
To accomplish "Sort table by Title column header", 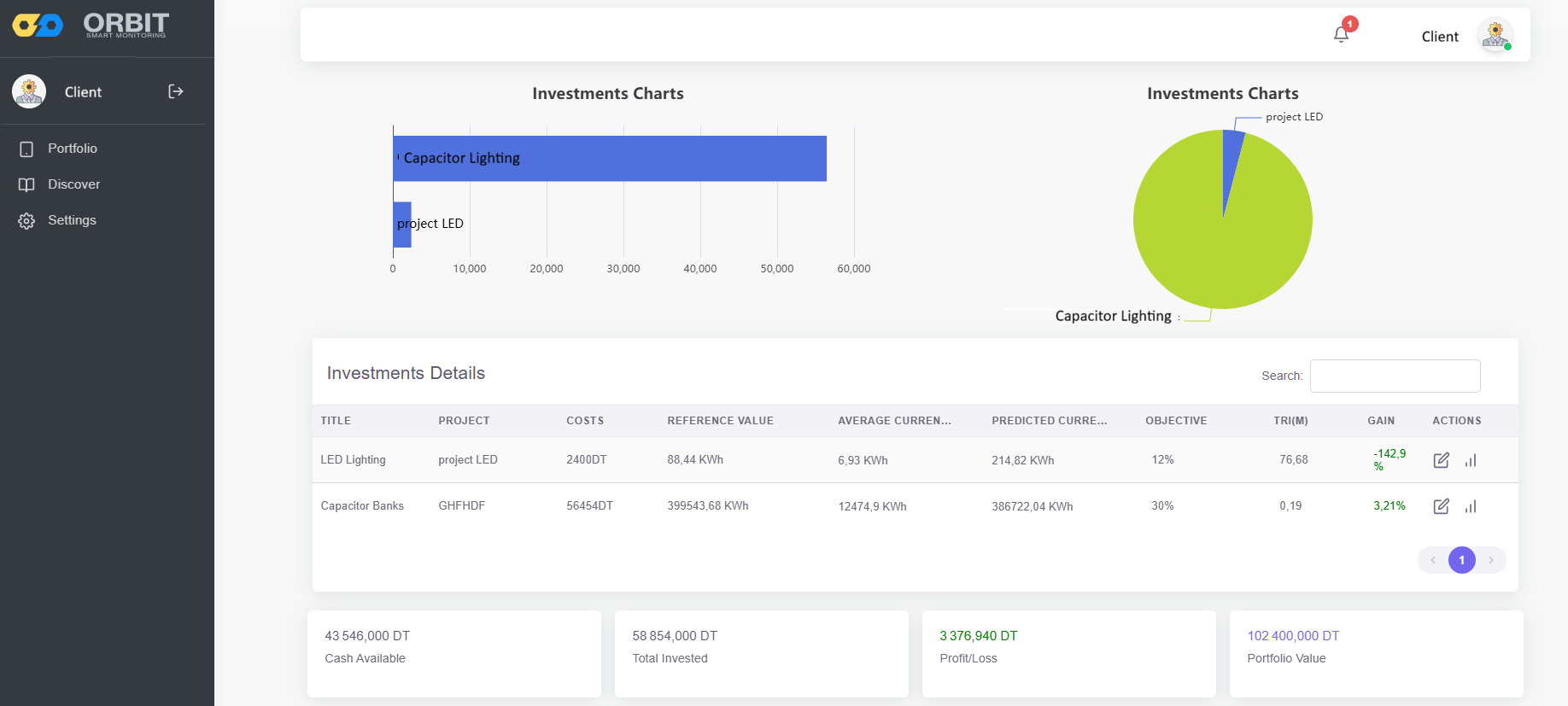I will tap(336, 421).
